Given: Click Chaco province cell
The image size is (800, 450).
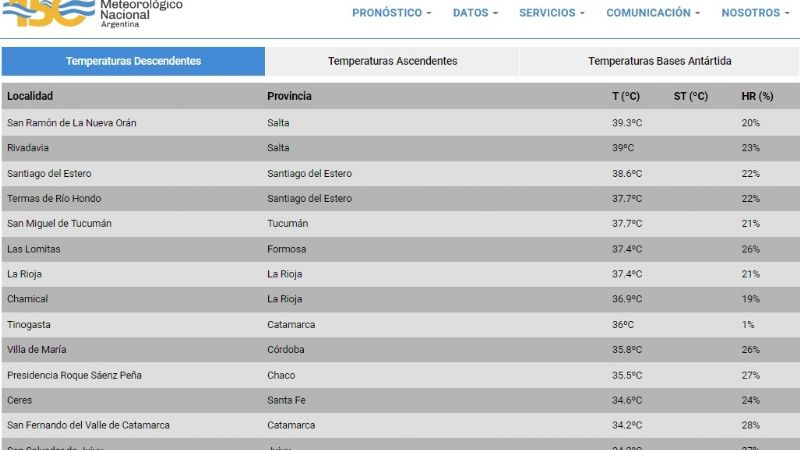Looking at the screenshot, I should (x=281, y=375).
